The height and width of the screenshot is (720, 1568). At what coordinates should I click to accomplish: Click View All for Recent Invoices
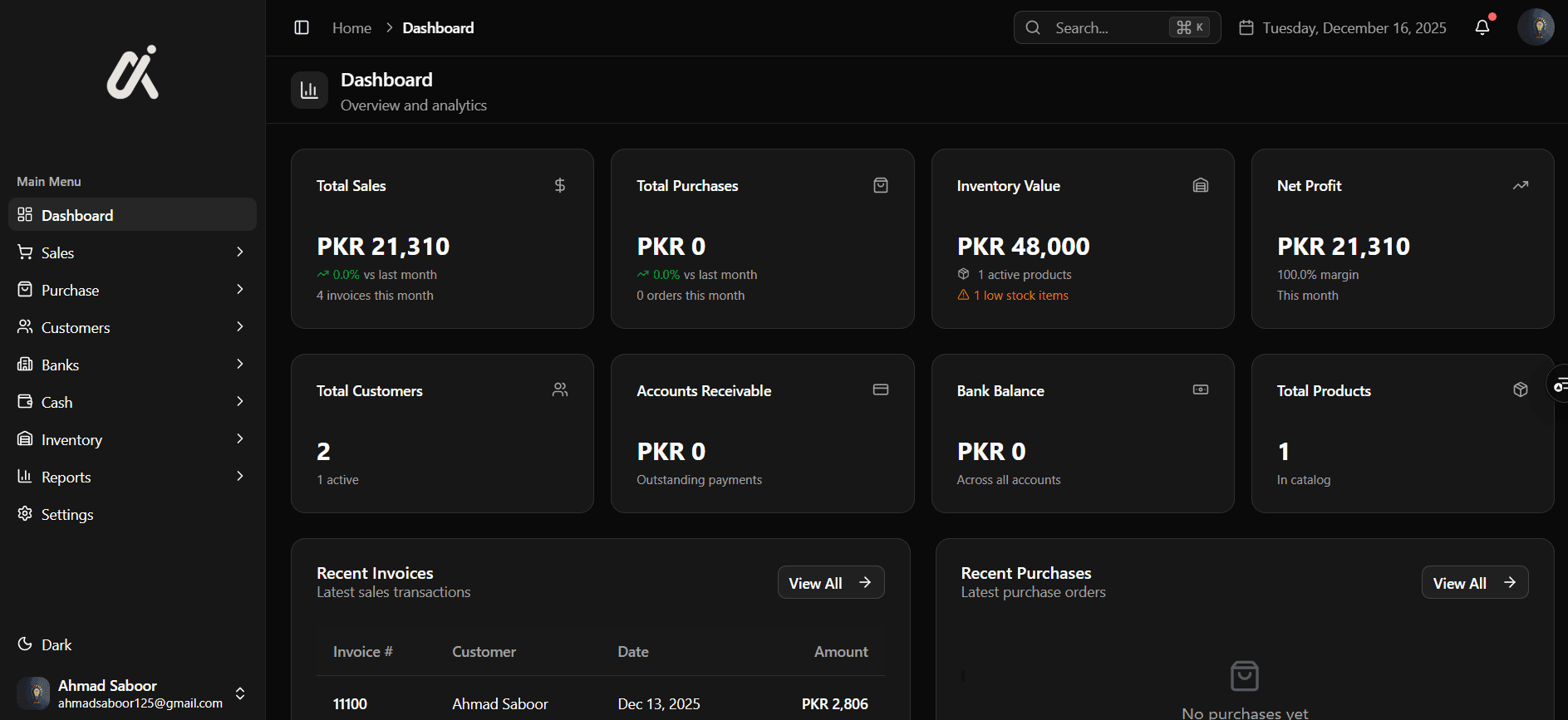point(830,583)
